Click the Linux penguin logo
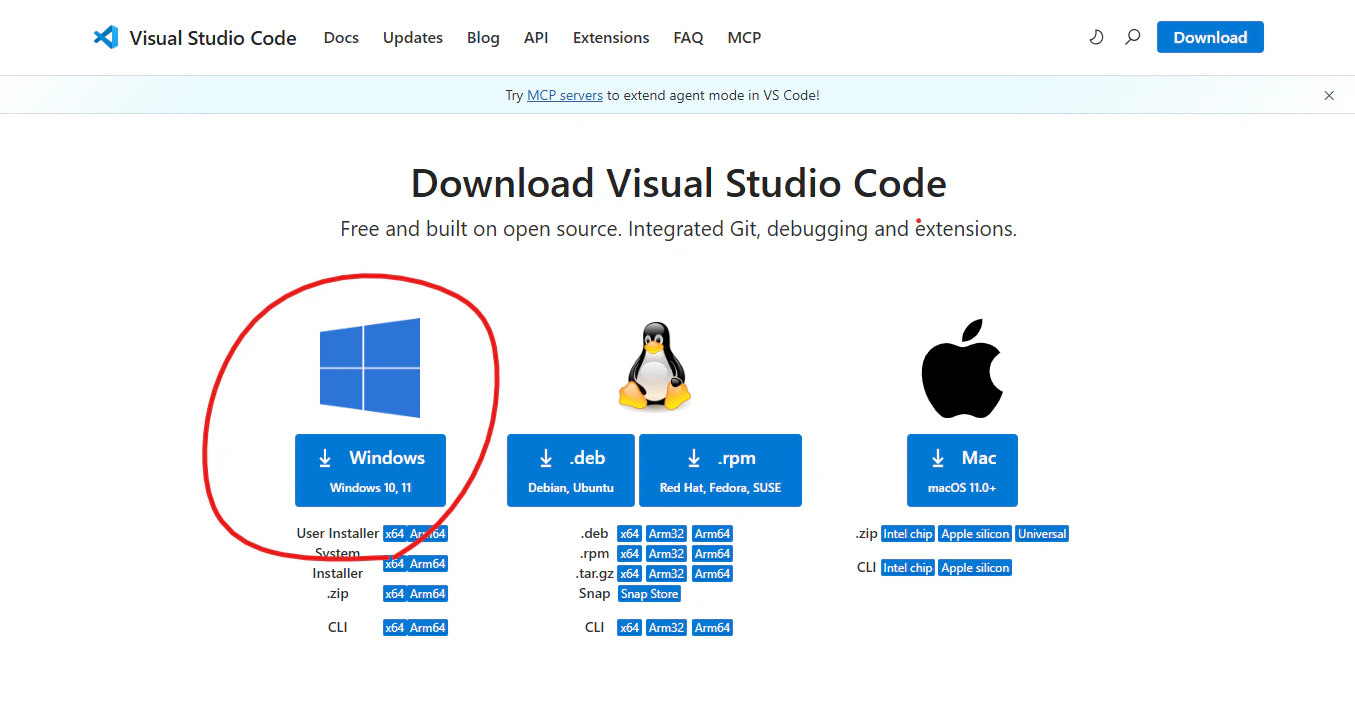This screenshot has height=703, width=1355. (655, 366)
